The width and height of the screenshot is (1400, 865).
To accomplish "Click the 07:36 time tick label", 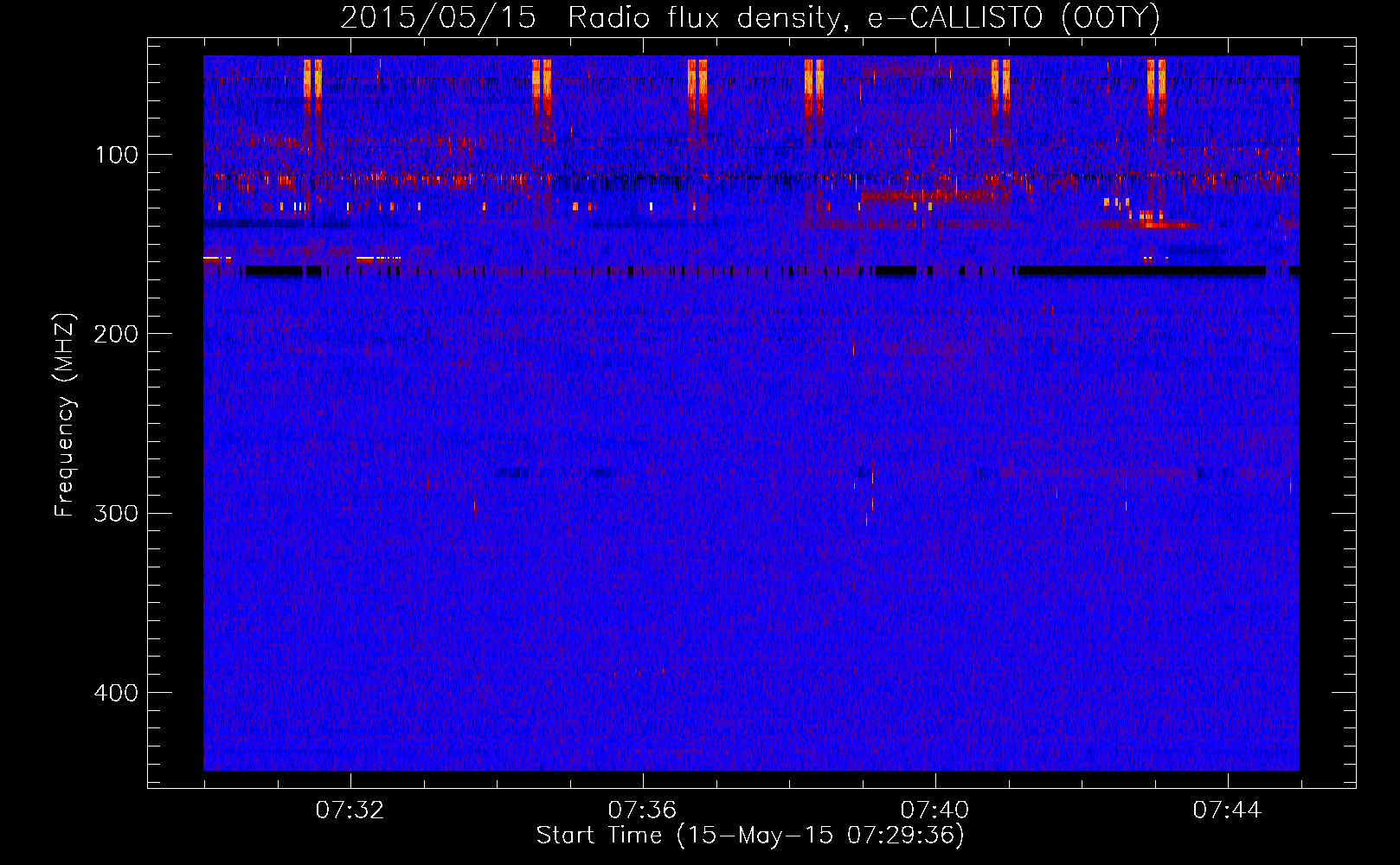I will (643, 811).
